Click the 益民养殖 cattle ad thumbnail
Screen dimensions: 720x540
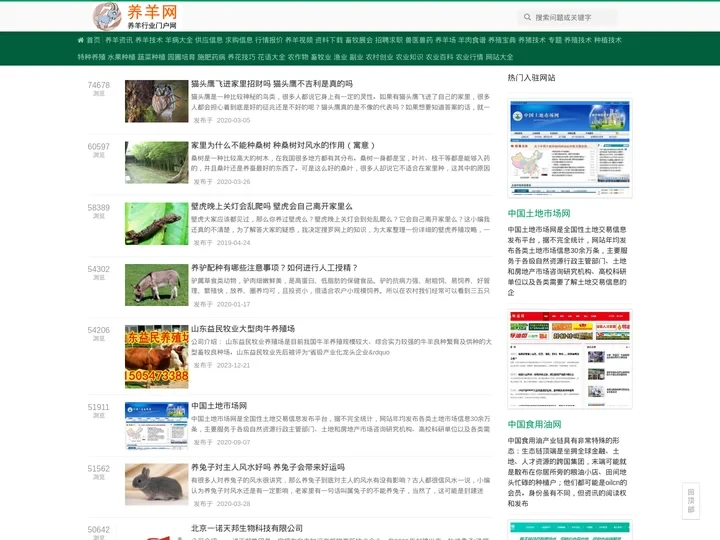(x=157, y=357)
